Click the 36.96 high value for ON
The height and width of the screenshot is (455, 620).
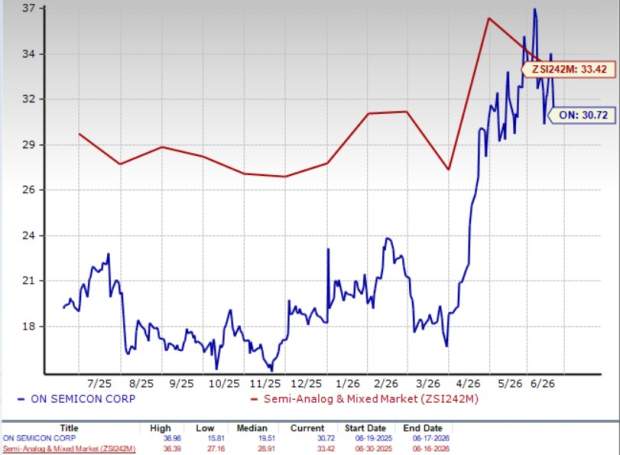pos(172,438)
